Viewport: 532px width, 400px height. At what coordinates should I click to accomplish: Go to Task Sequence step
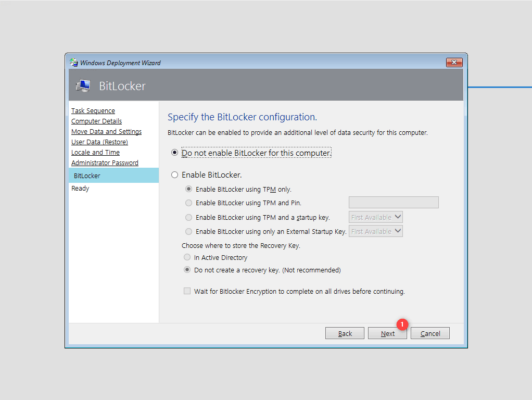click(x=93, y=111)
